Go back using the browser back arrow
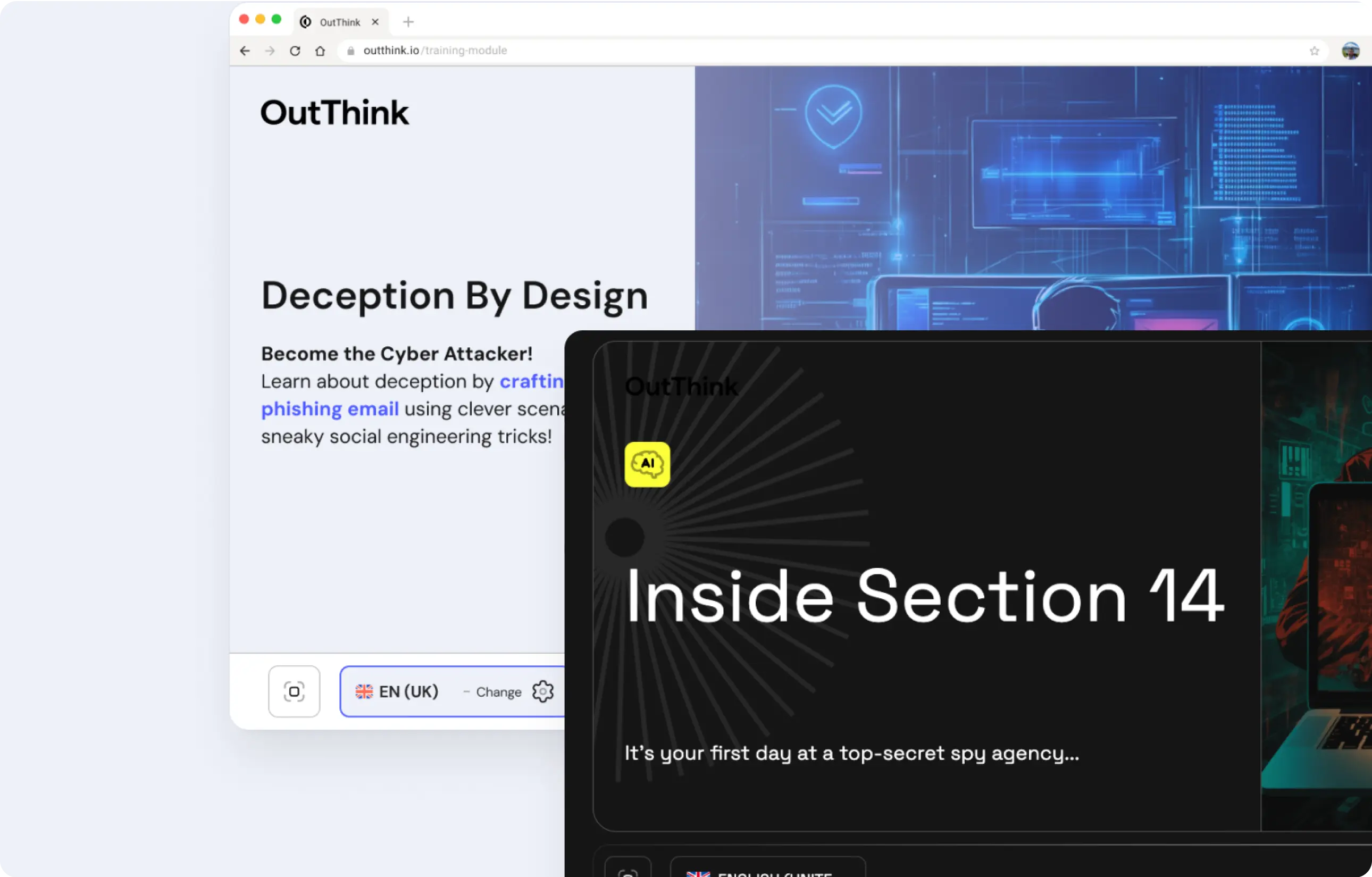This screenshot has height=877, width=1372. (x=245, y=51)
